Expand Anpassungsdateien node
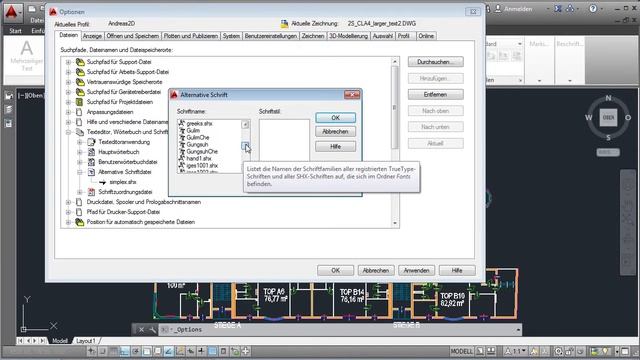The image size is (640, 360). [x=68, y=112]
